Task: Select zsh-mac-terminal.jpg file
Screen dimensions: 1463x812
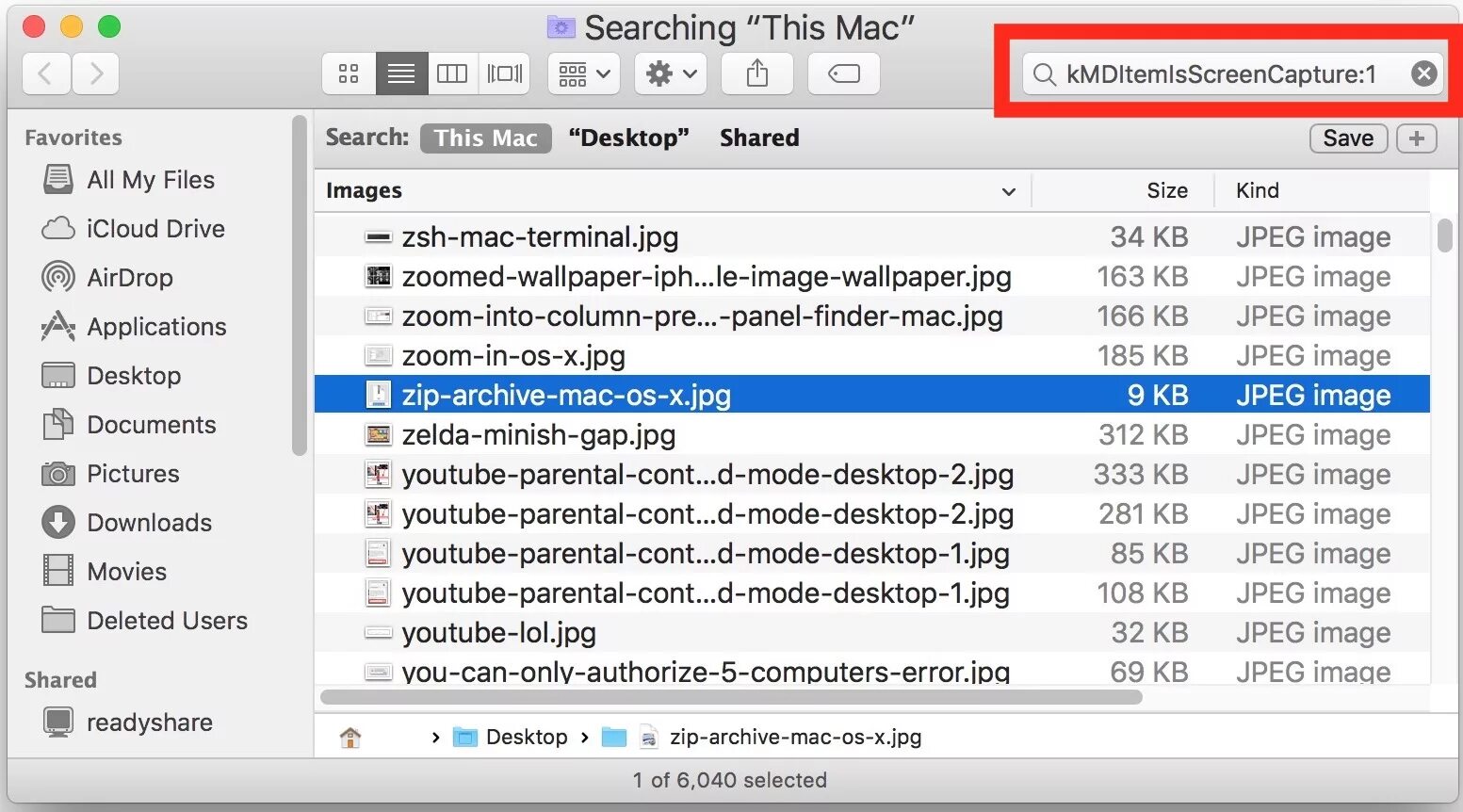Action: tap(872, 236)
